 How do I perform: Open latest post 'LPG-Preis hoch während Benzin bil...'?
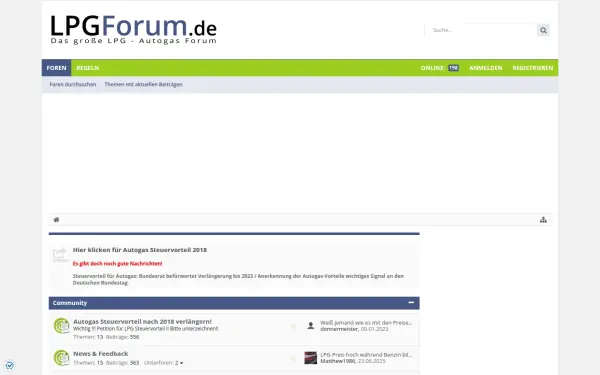pyautogui.click(x=366, y=355)
